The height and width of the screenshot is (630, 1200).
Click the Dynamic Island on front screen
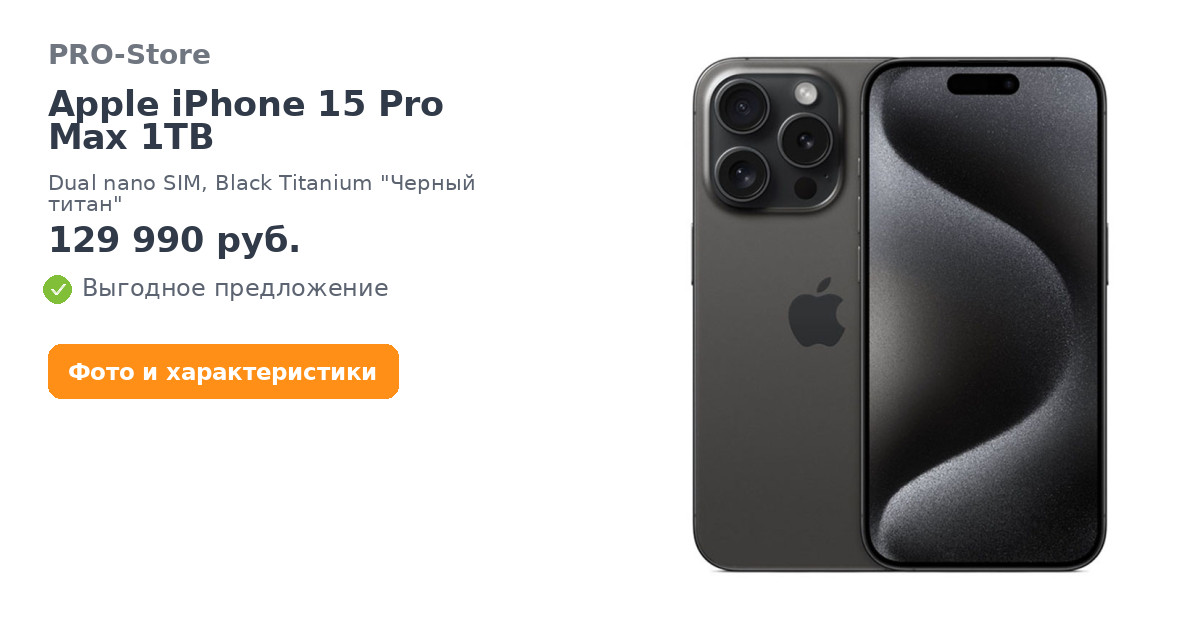983,84
